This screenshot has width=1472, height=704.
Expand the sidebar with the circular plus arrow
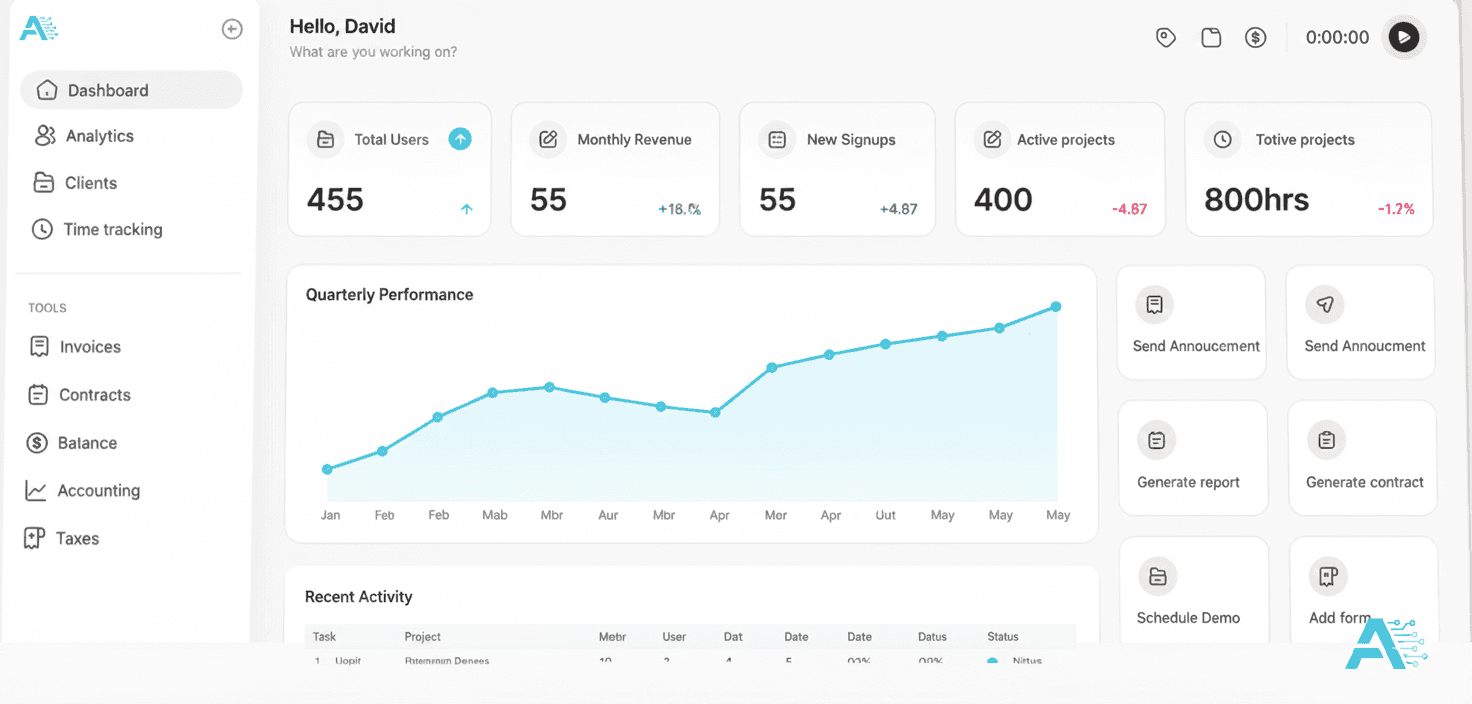[x=232, y=29]
